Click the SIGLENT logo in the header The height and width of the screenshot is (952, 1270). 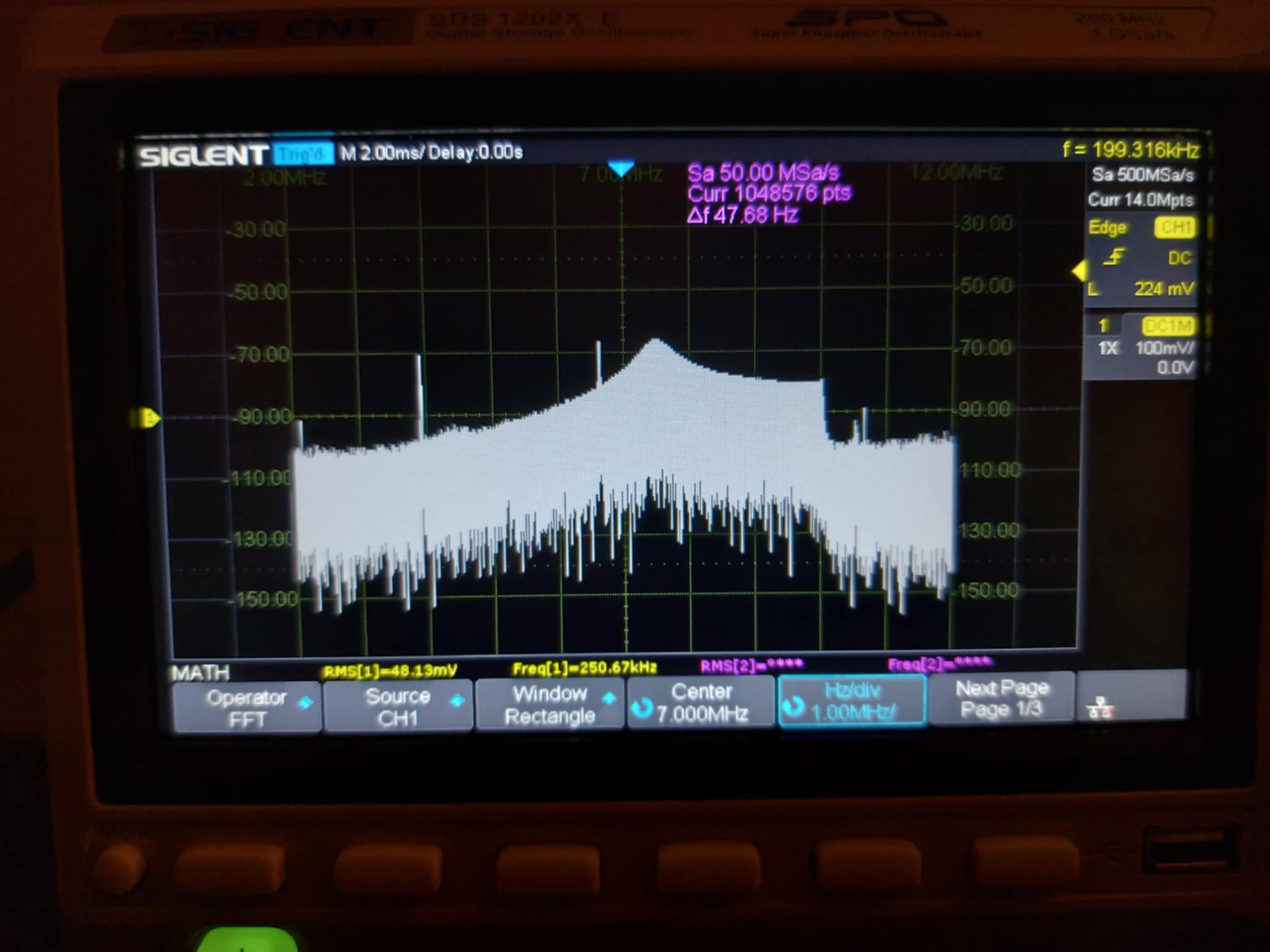[203, 156]
